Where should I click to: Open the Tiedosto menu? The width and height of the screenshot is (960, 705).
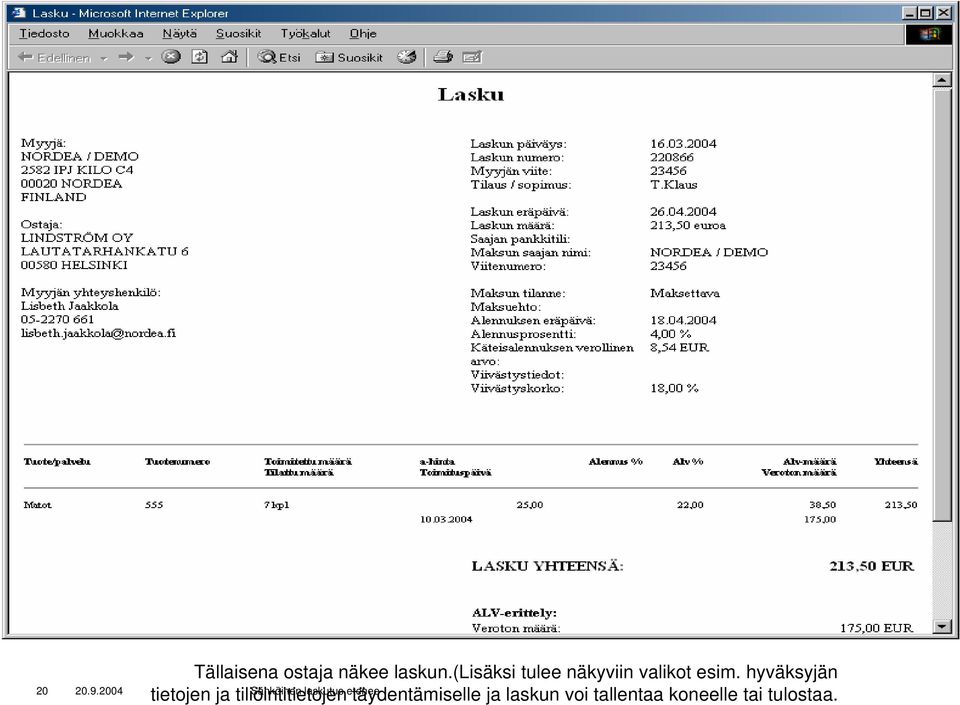tap(44, 34)
